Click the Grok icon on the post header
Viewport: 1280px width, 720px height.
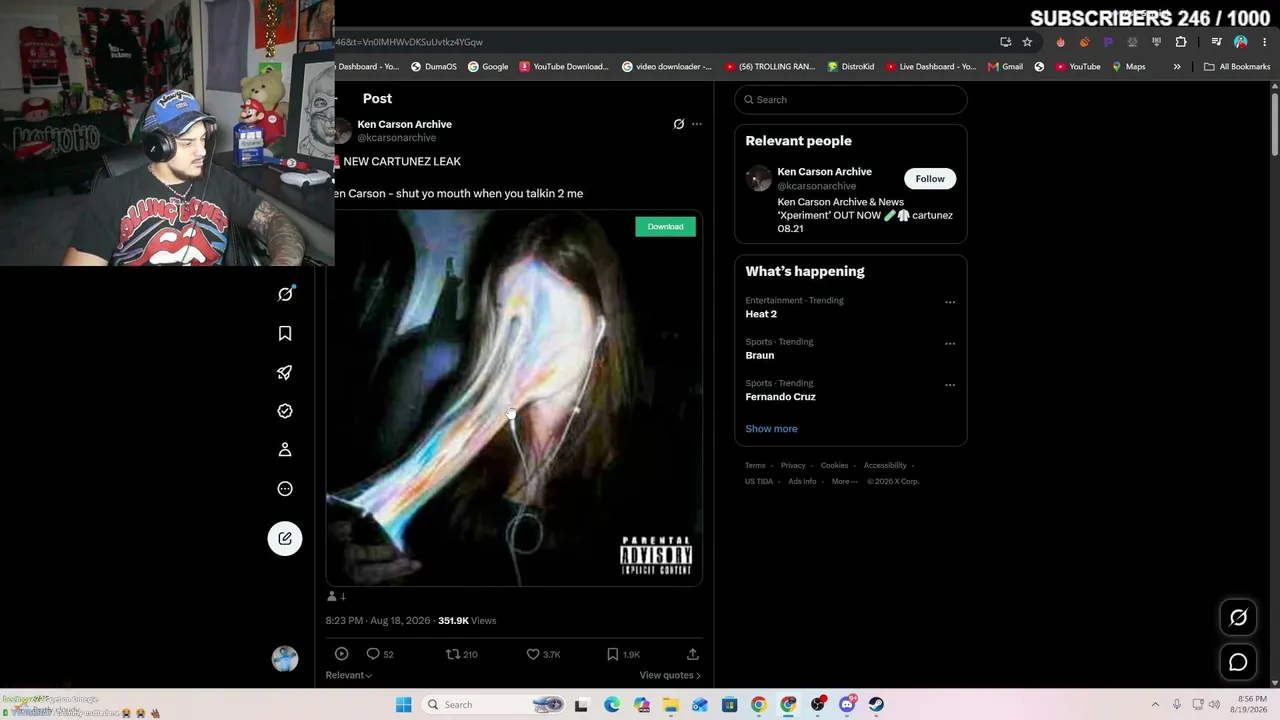coord(679,124)
